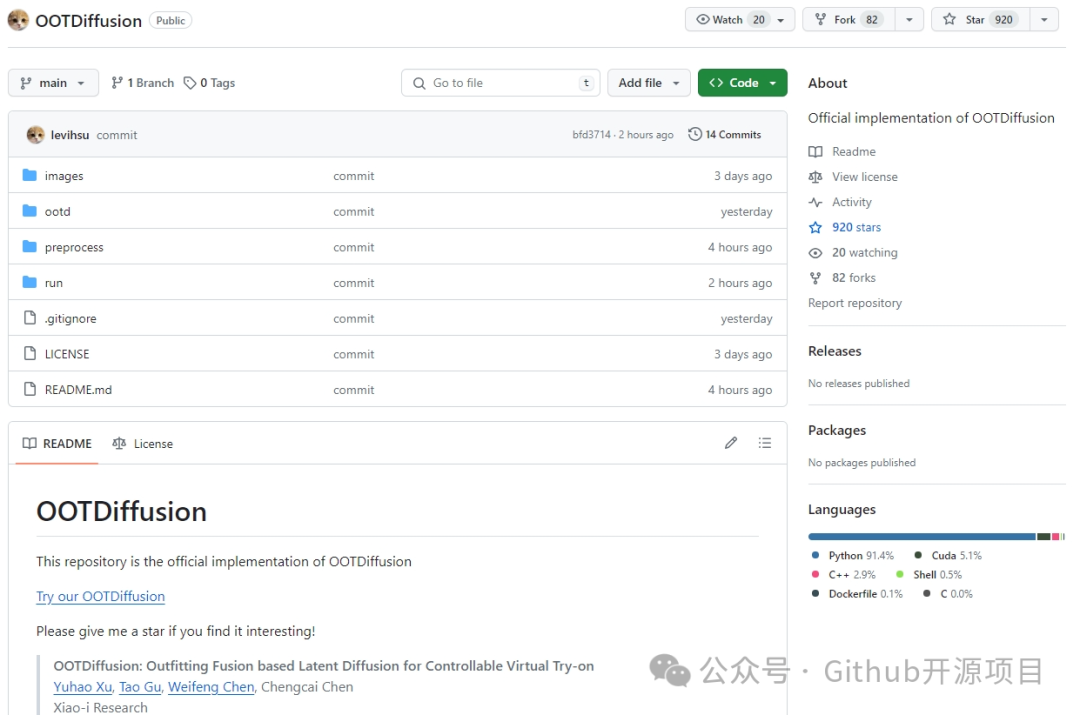The width and height of the screenshot is (1080, 715).
Task: Click the preprocess folder icon
Action: pyautogui.click(x=30, y=246)
